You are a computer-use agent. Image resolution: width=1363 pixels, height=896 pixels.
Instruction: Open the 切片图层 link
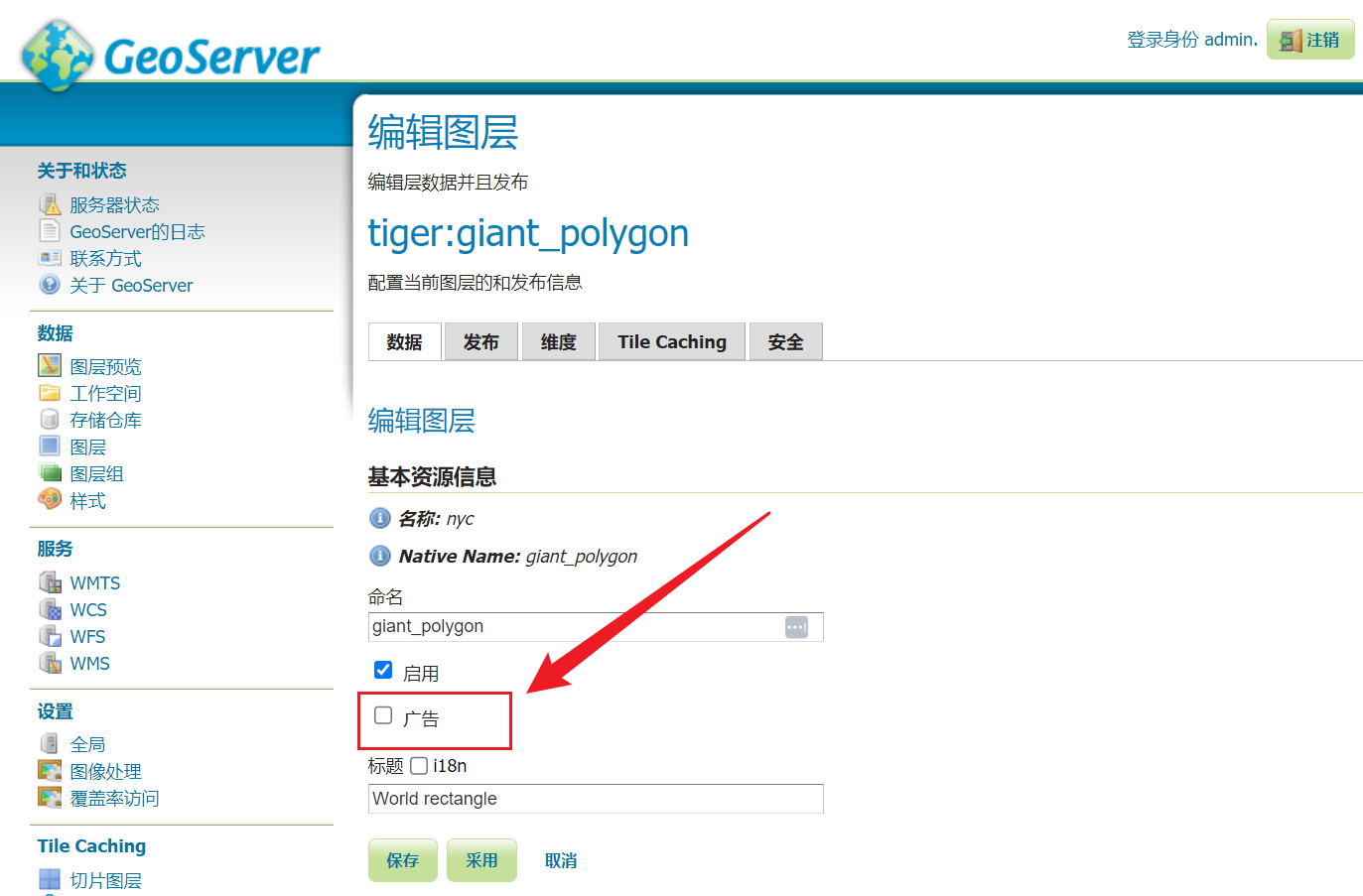click(x=105, y=880)
